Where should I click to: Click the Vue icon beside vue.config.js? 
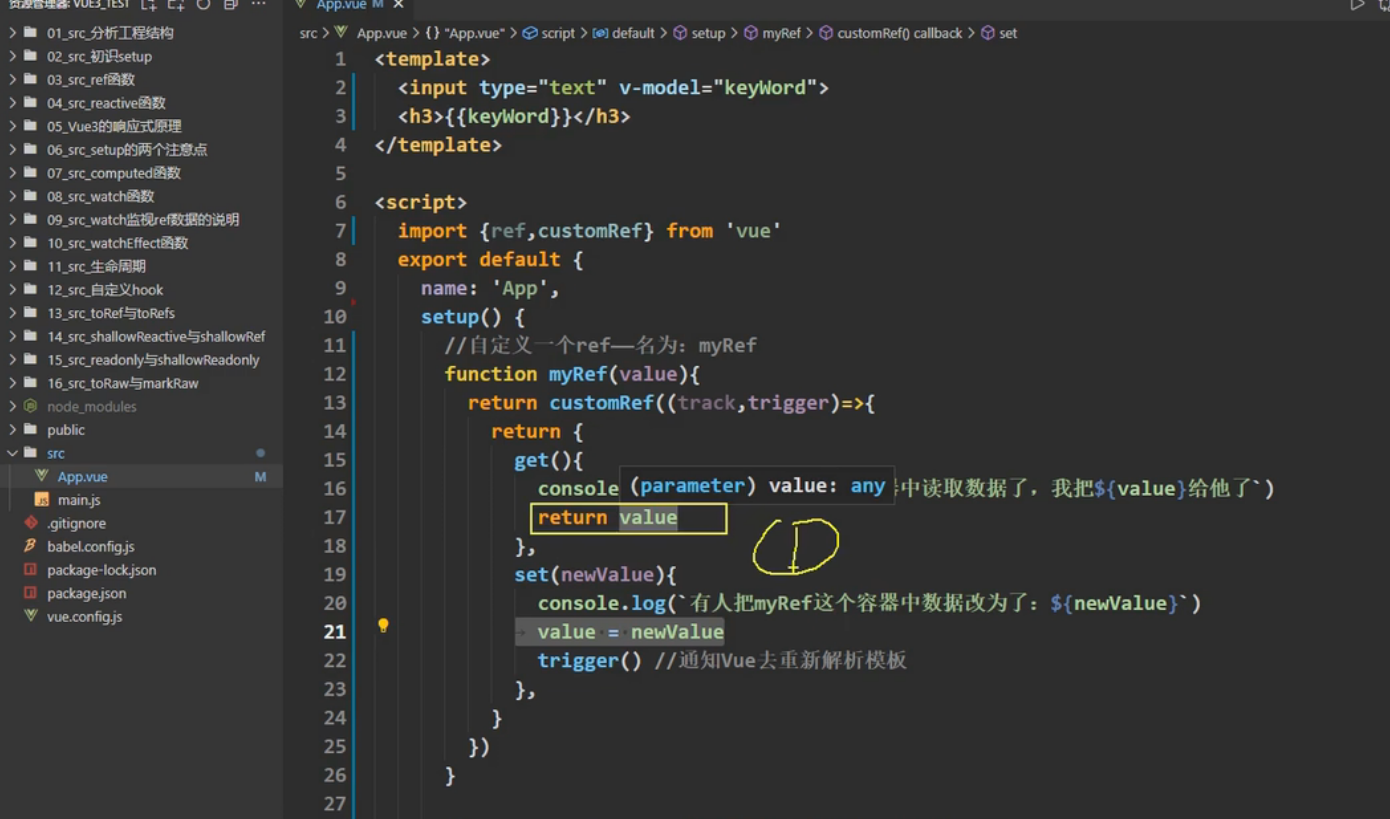click(x=30, y=616)
